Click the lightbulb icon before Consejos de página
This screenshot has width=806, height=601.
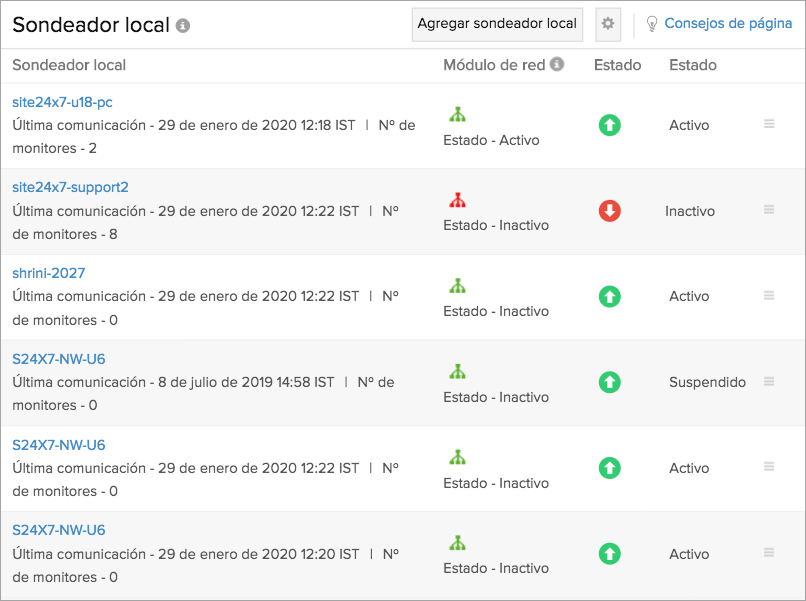click(651, 24)
